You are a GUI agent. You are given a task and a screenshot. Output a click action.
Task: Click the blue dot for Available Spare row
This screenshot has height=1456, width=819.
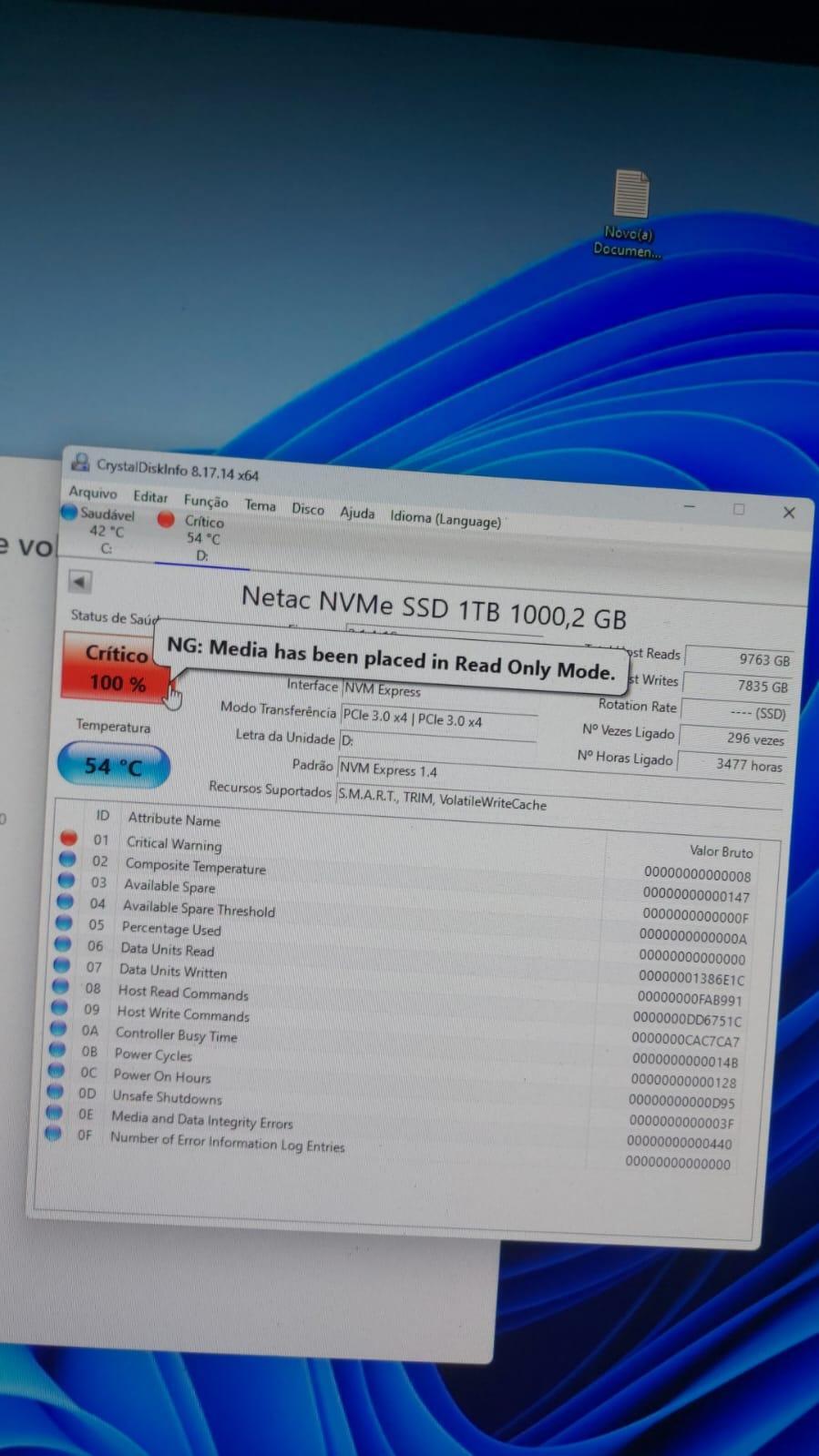pos(66,880)
